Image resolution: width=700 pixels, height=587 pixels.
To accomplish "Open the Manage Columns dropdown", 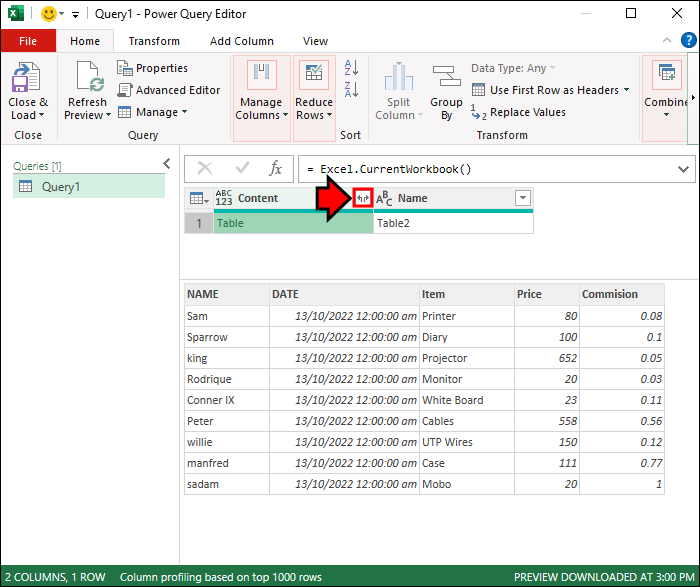I will click(261, 108).
